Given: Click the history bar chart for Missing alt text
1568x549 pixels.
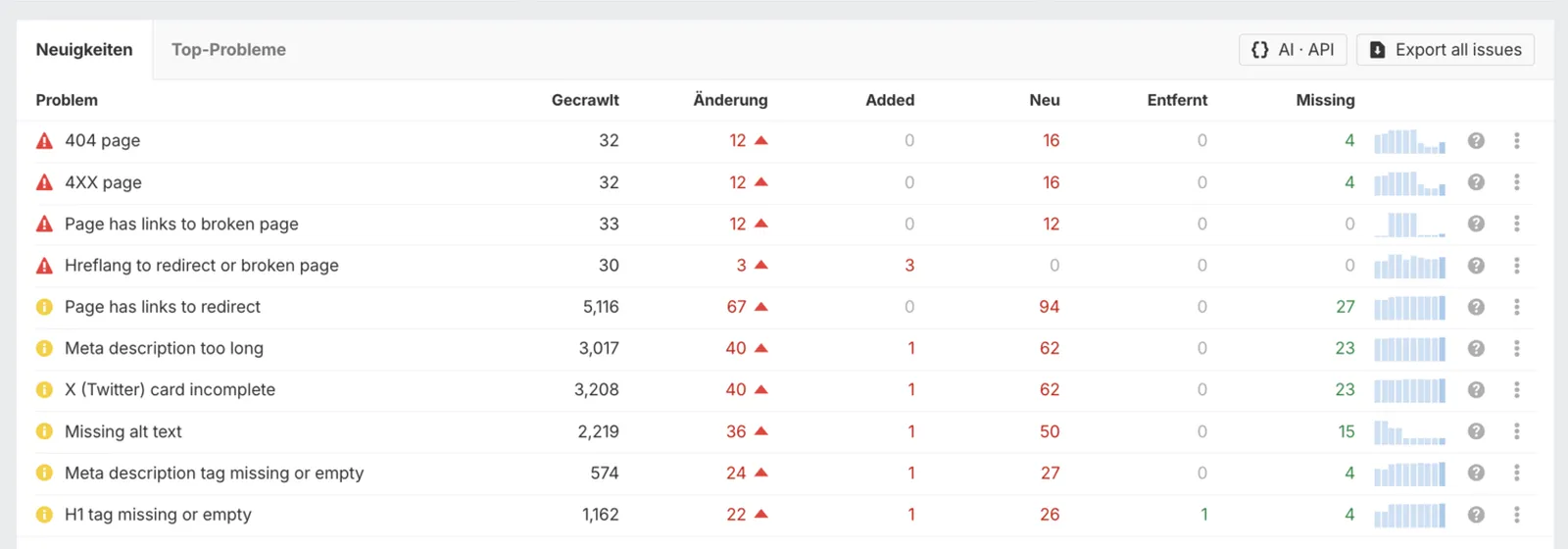Looking at the screenshot, I should (1409, 431).
